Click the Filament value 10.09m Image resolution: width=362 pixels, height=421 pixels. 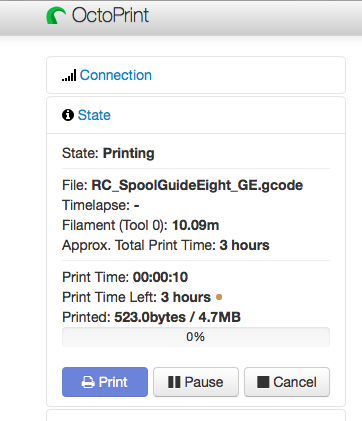tap(195, 226)
